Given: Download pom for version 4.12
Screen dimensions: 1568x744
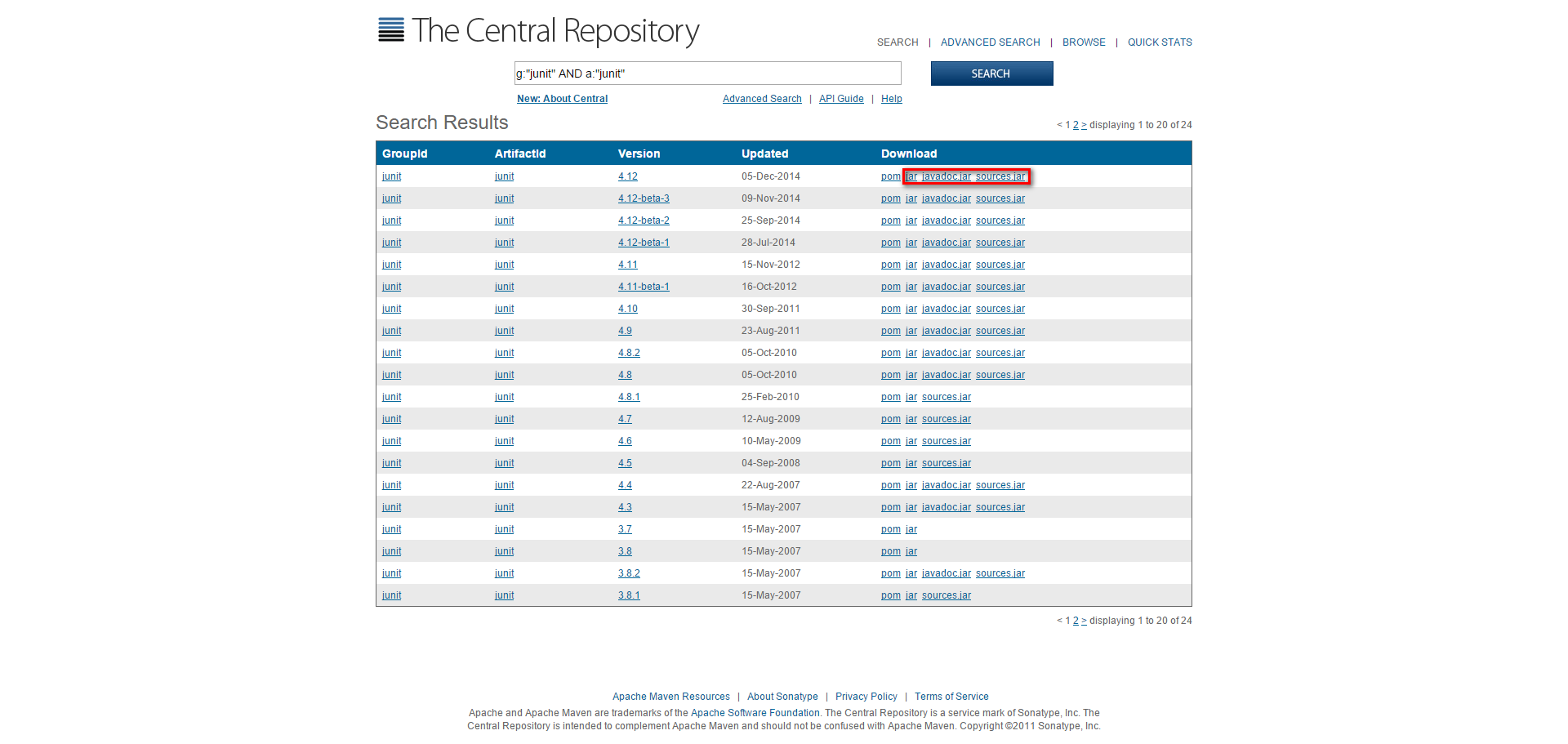Looking at the screenshot, I should (x=890, y=176).
